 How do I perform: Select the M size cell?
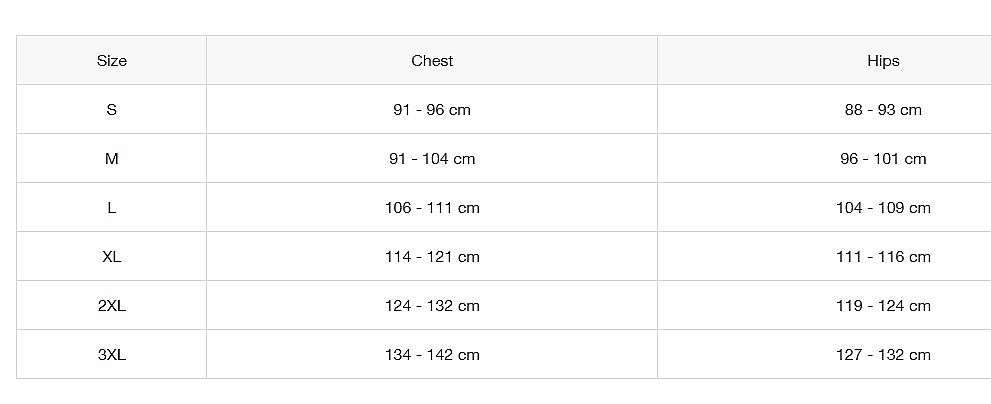112,159
